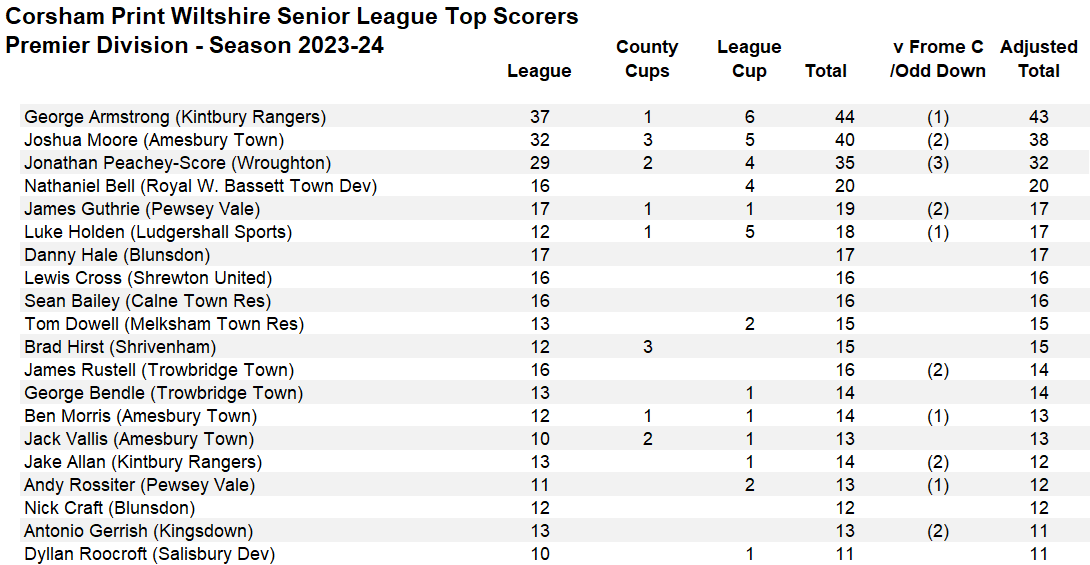Select the v Frome C /Odd Down header

pyautogui.click(x=937, y=59)
